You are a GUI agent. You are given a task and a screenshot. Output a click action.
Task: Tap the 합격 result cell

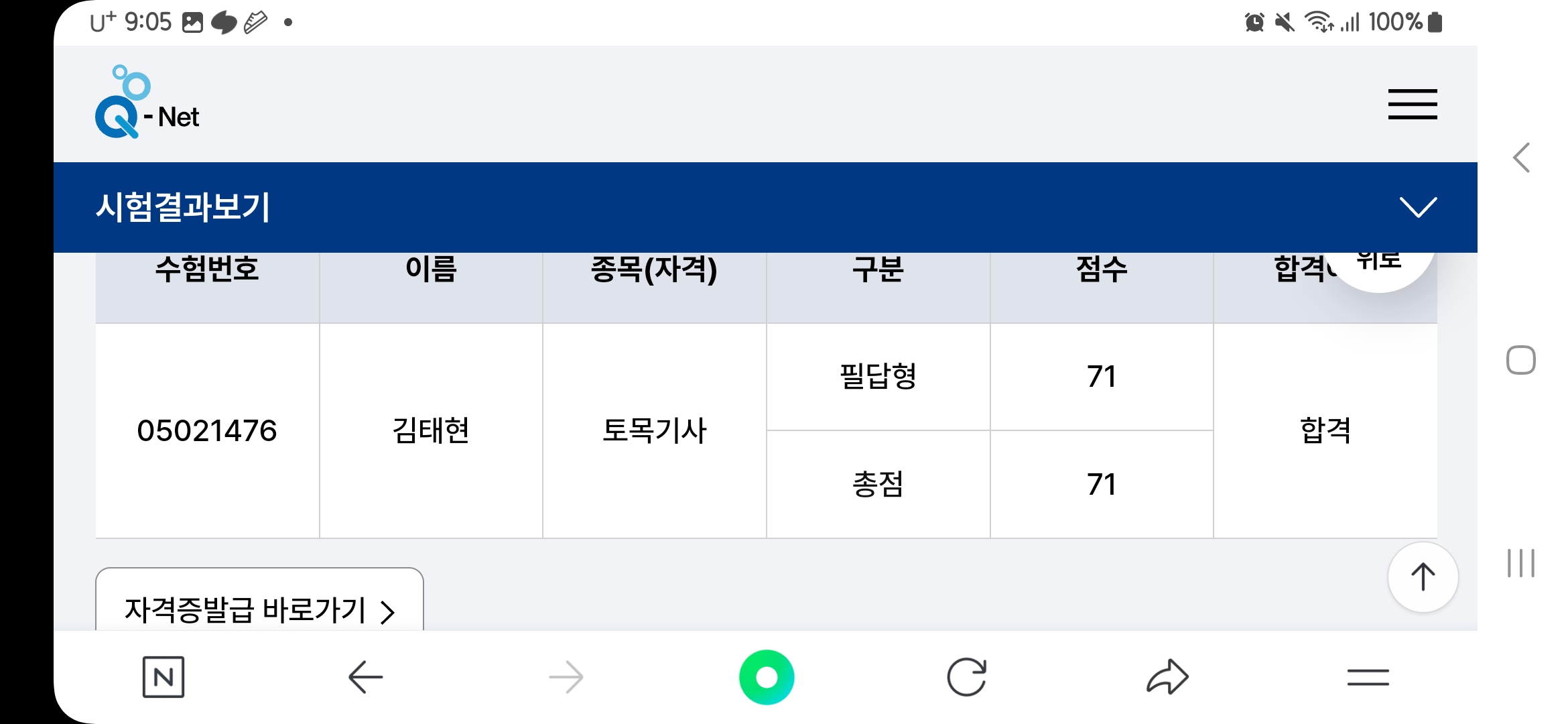(1325, 430)
